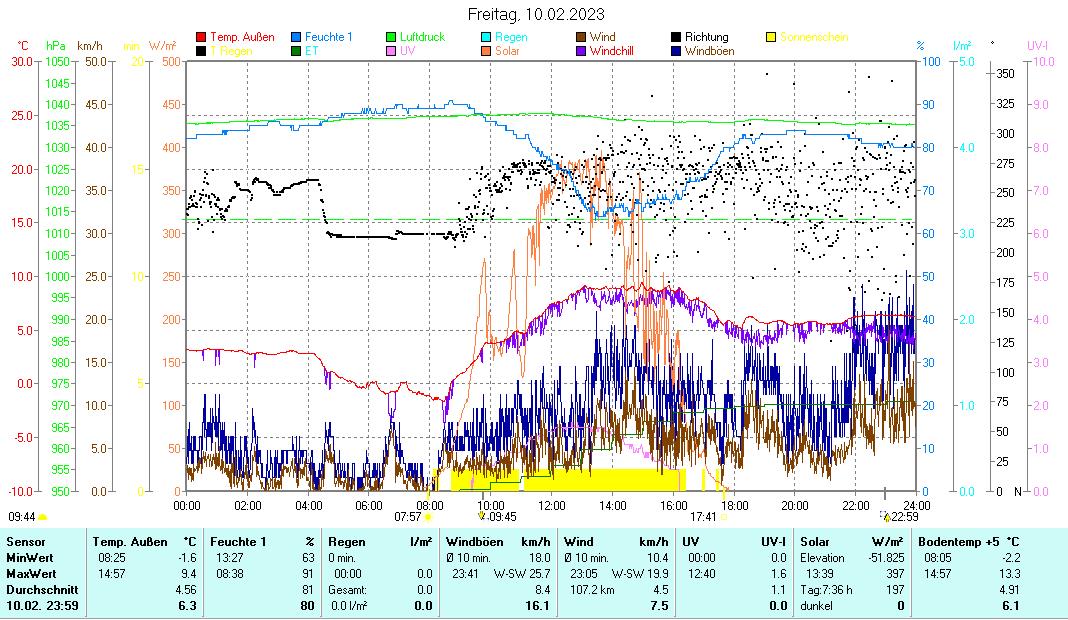Click the chart title 'Freitag, 10.02.2023'

536,14
